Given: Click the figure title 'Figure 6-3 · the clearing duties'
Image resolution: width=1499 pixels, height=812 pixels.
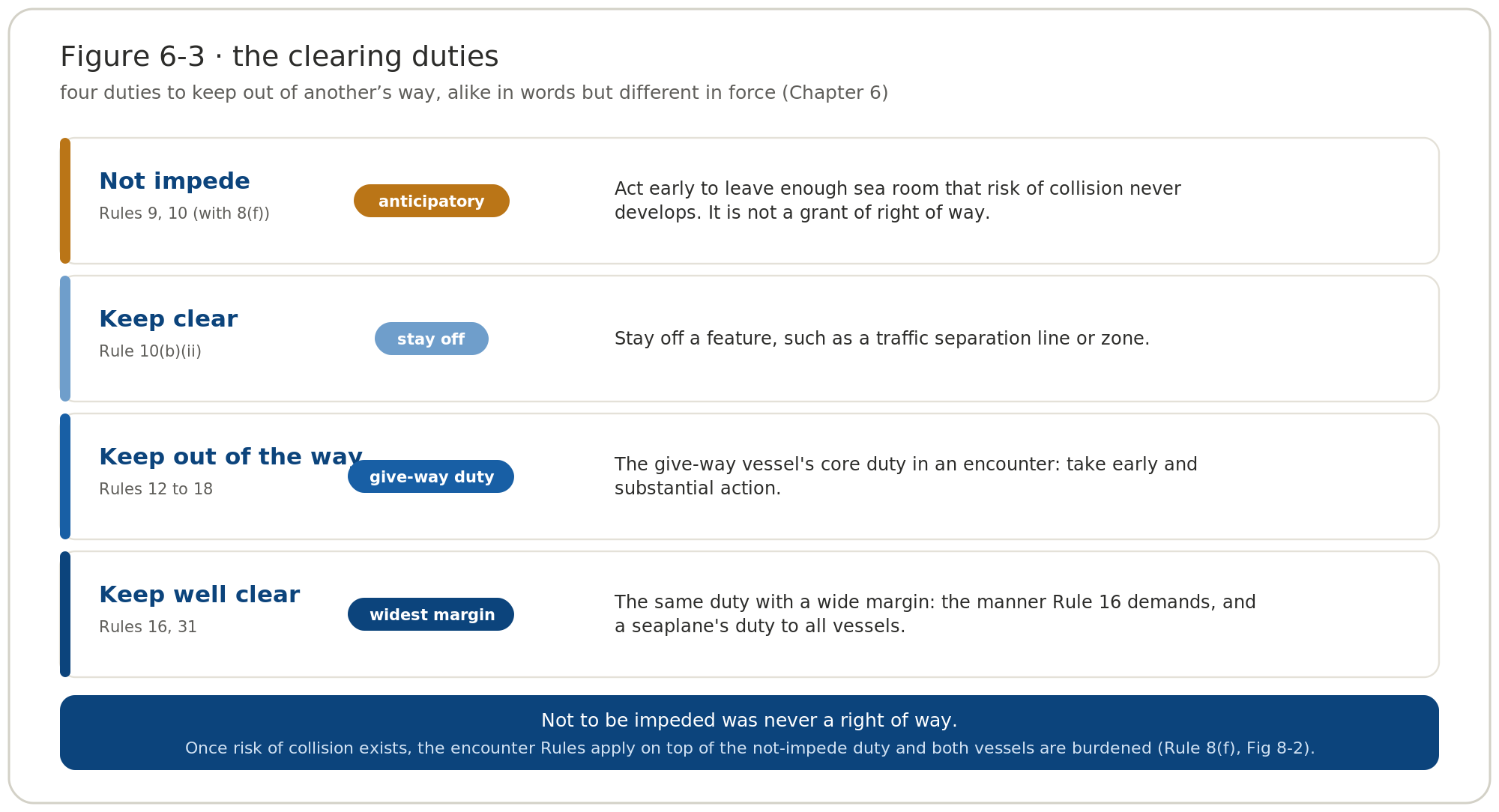Looking at the screenshot, I should (279, 57).
